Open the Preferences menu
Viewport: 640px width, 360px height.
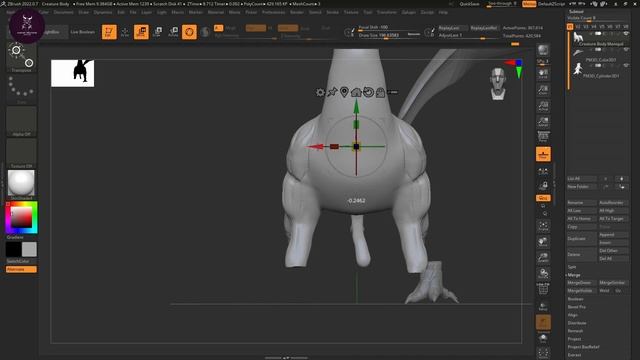click(273, 12)
